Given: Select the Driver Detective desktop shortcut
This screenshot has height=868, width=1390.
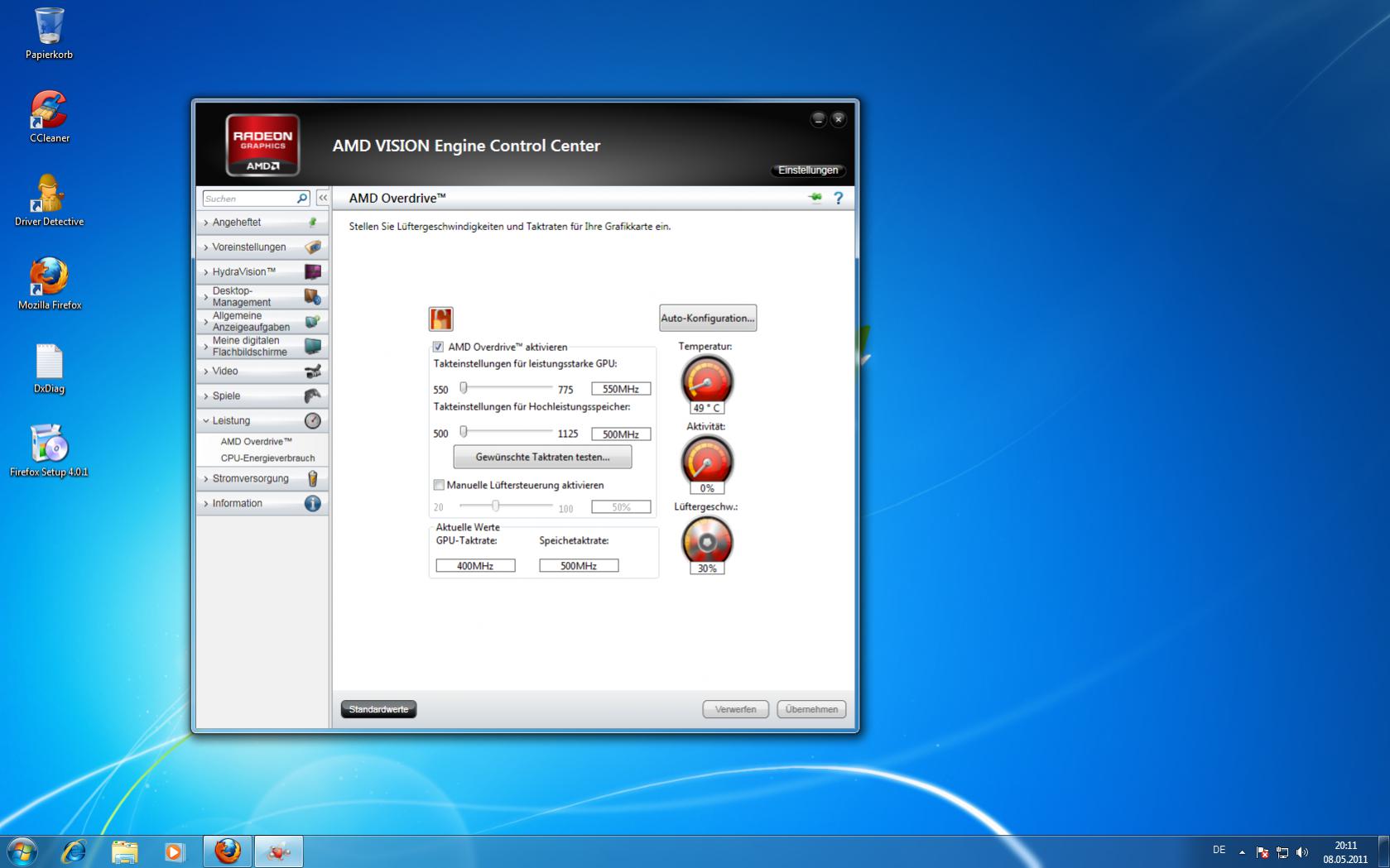Looking at the screenshot, I should click(49, 200).
